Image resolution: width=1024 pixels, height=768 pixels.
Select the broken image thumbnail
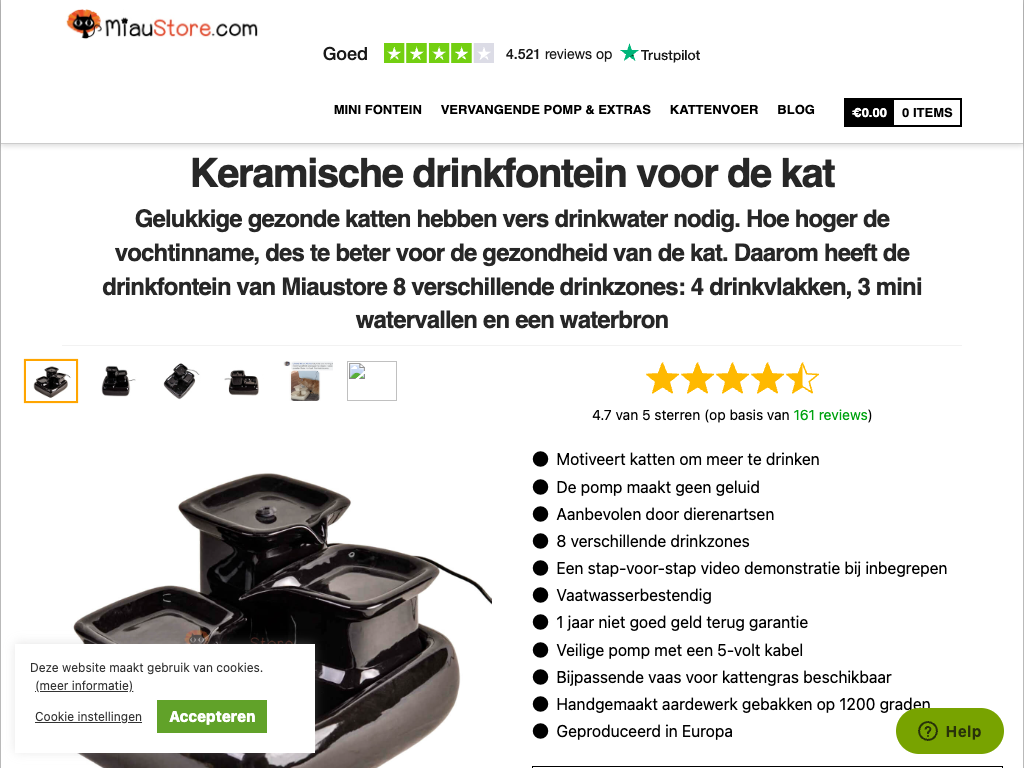[372, 381]
